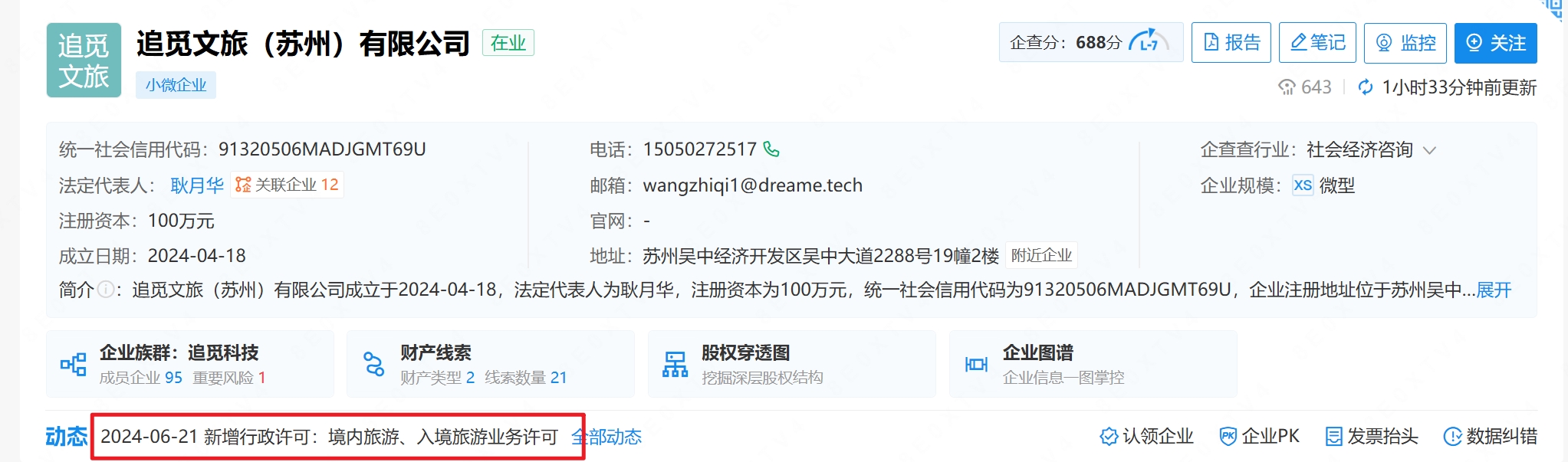Open 关联企业 12 related companies tag

tap(288, 185)
